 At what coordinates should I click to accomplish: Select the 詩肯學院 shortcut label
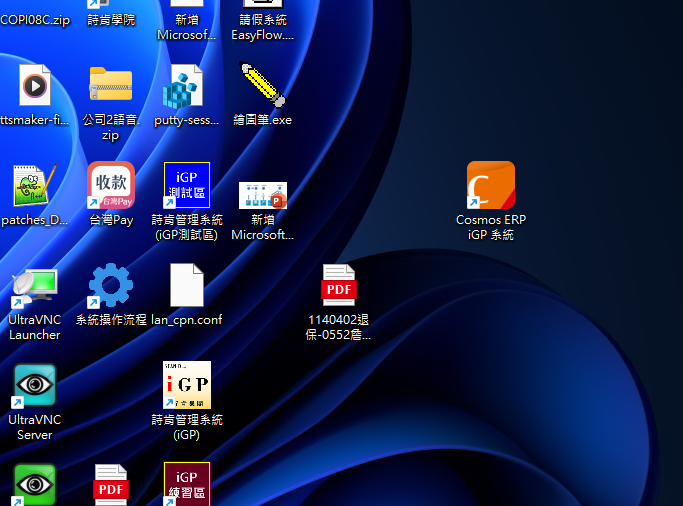pos(111,20)
